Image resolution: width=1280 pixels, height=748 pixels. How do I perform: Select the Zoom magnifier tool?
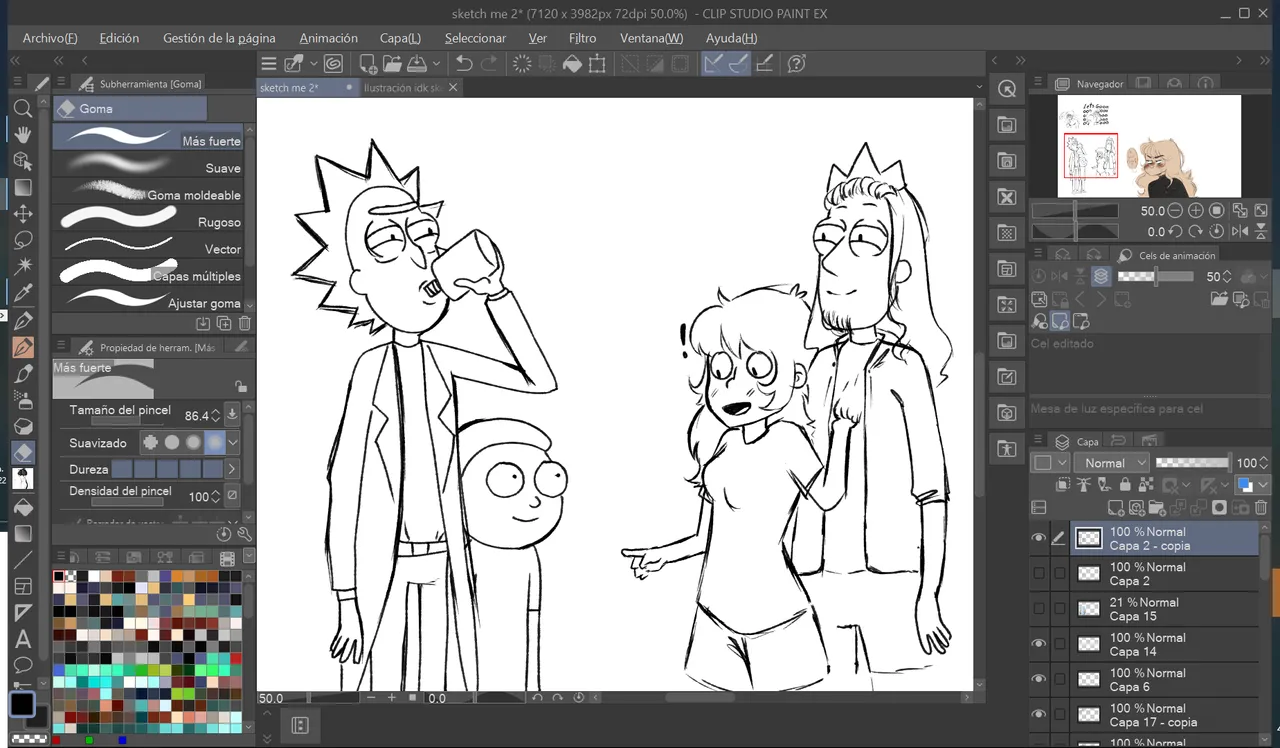point(22,108)
